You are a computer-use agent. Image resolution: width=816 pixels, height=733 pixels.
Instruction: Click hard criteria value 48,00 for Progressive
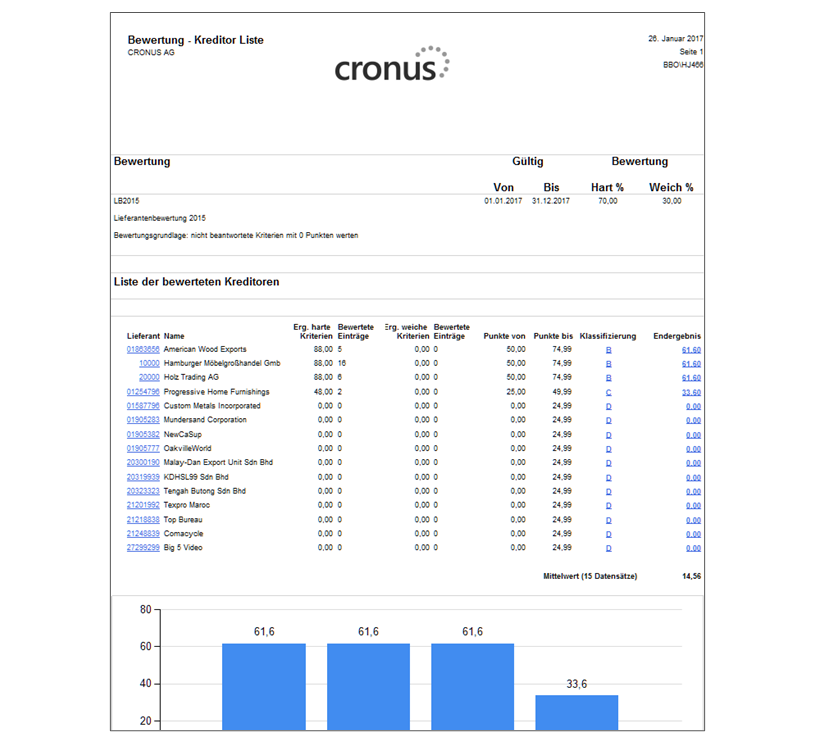[323, 392]
